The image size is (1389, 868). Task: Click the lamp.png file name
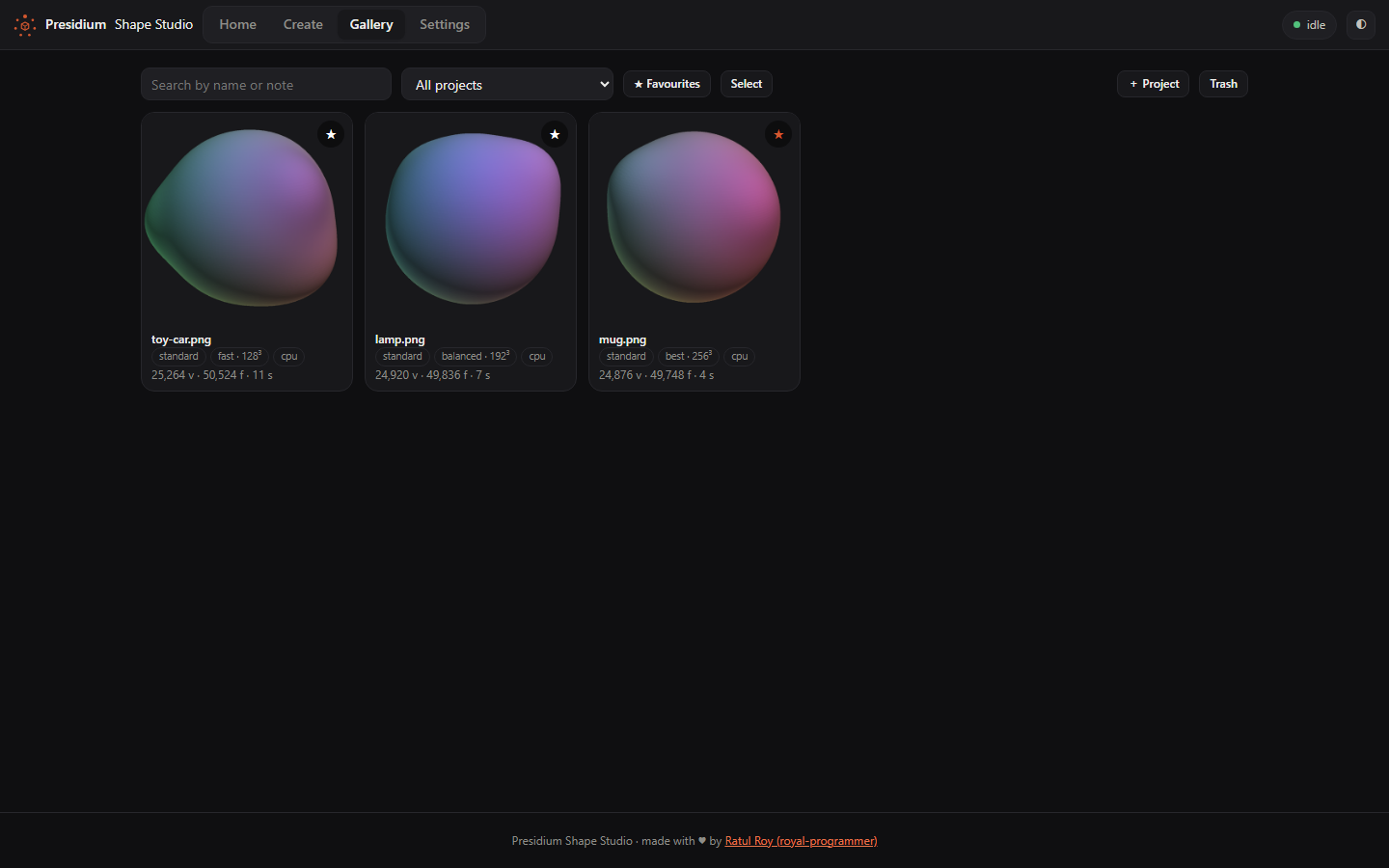pos(400,339)
